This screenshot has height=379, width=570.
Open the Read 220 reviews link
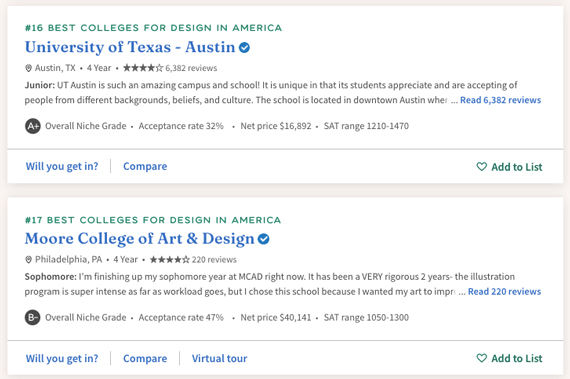(x=505, y=291)
